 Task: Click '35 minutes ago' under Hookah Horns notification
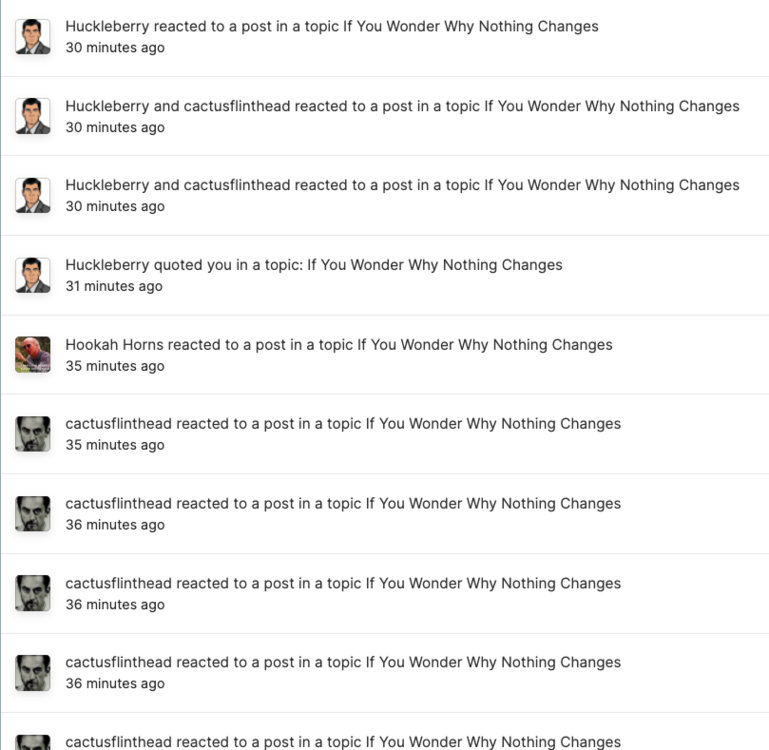pyautogui.click(x=114, y=366)
